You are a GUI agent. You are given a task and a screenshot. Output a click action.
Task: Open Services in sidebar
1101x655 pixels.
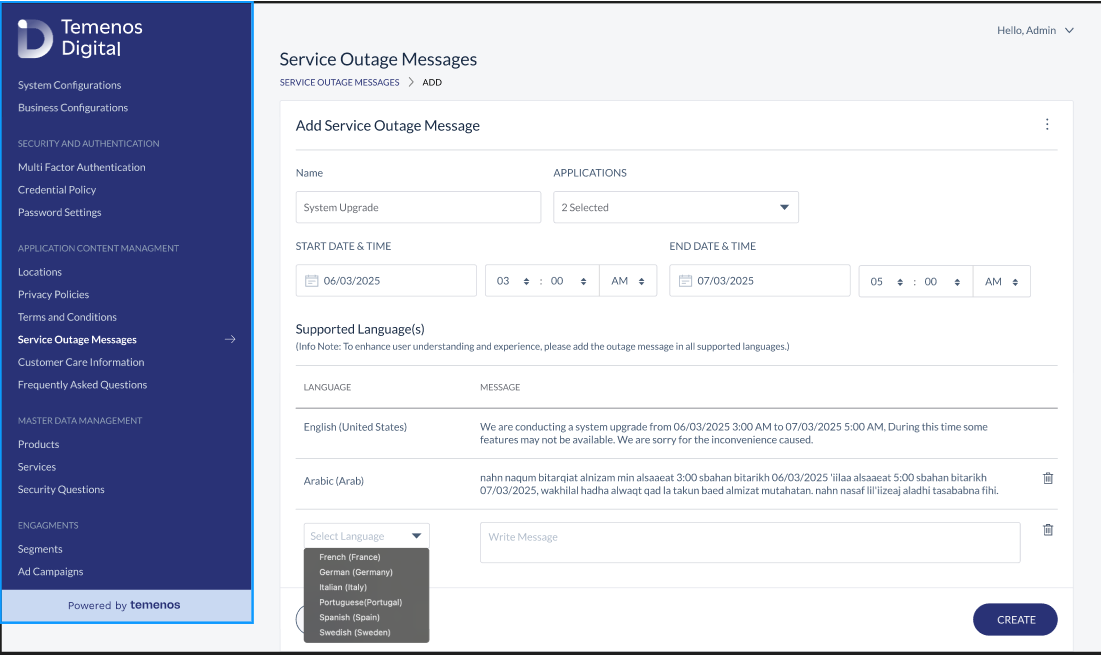coord(37,467)
